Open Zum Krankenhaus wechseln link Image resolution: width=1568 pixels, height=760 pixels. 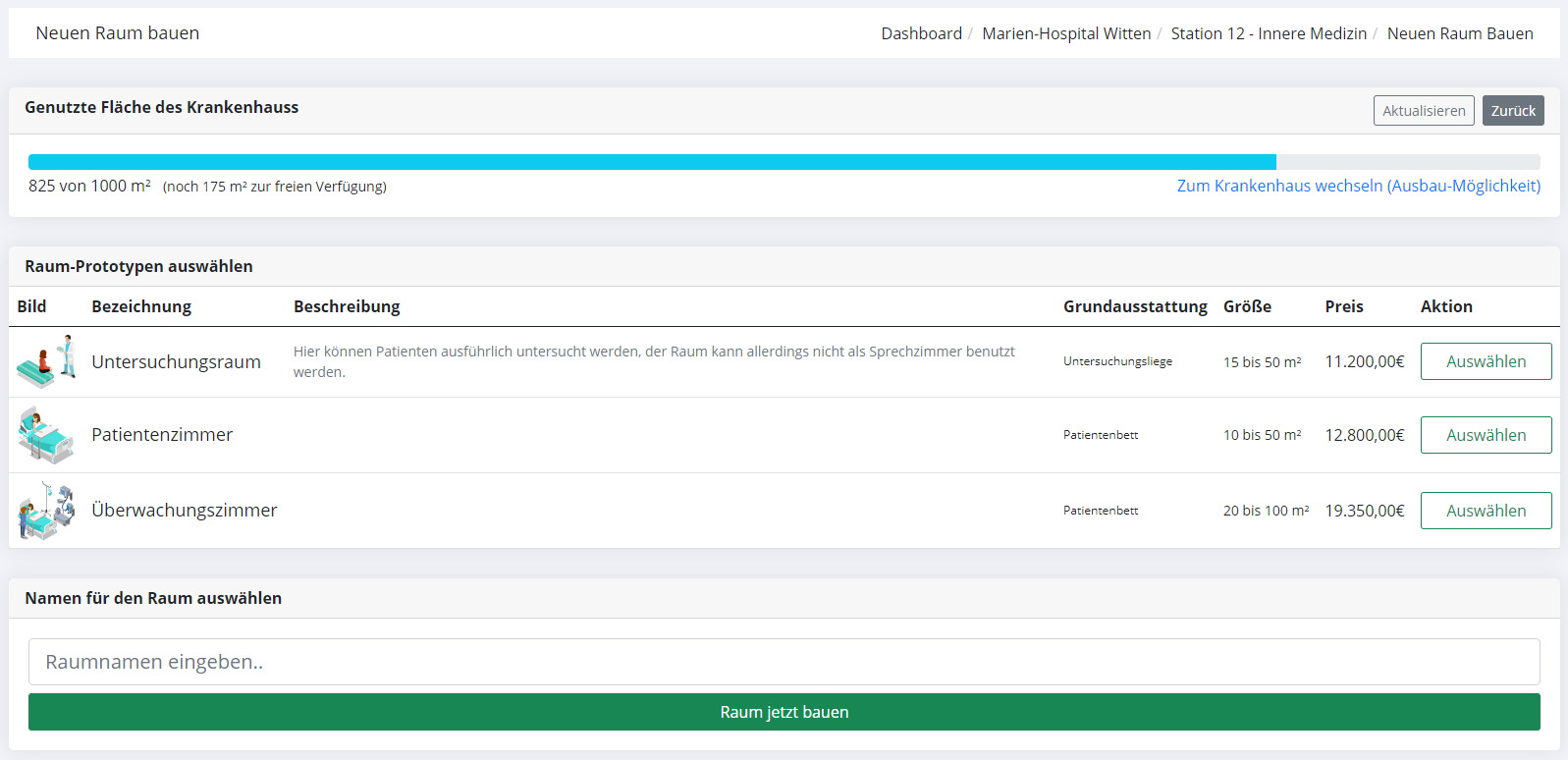tap(1359, 186)
